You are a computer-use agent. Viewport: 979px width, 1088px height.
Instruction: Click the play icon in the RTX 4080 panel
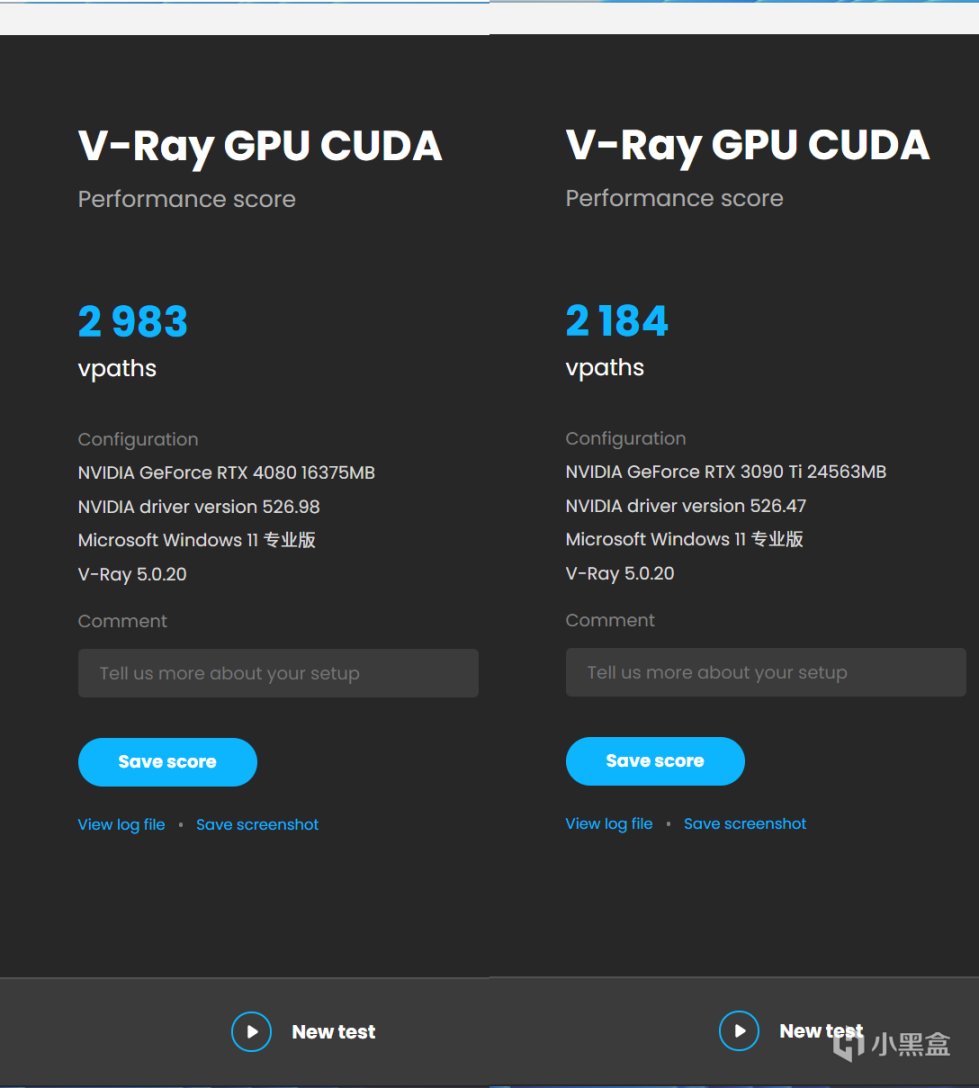point(251,1031)
